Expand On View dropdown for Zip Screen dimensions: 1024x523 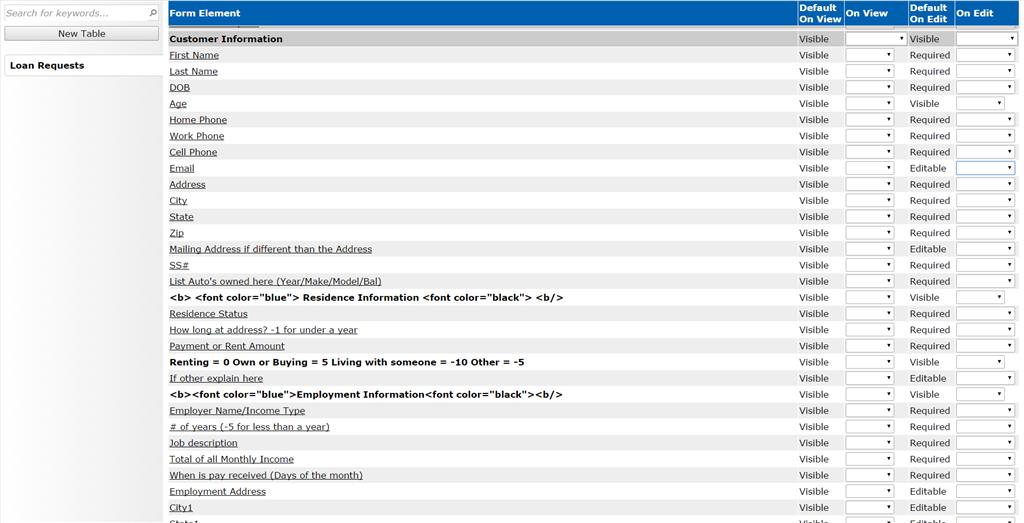pyautogui.click(x=869, y=233)
